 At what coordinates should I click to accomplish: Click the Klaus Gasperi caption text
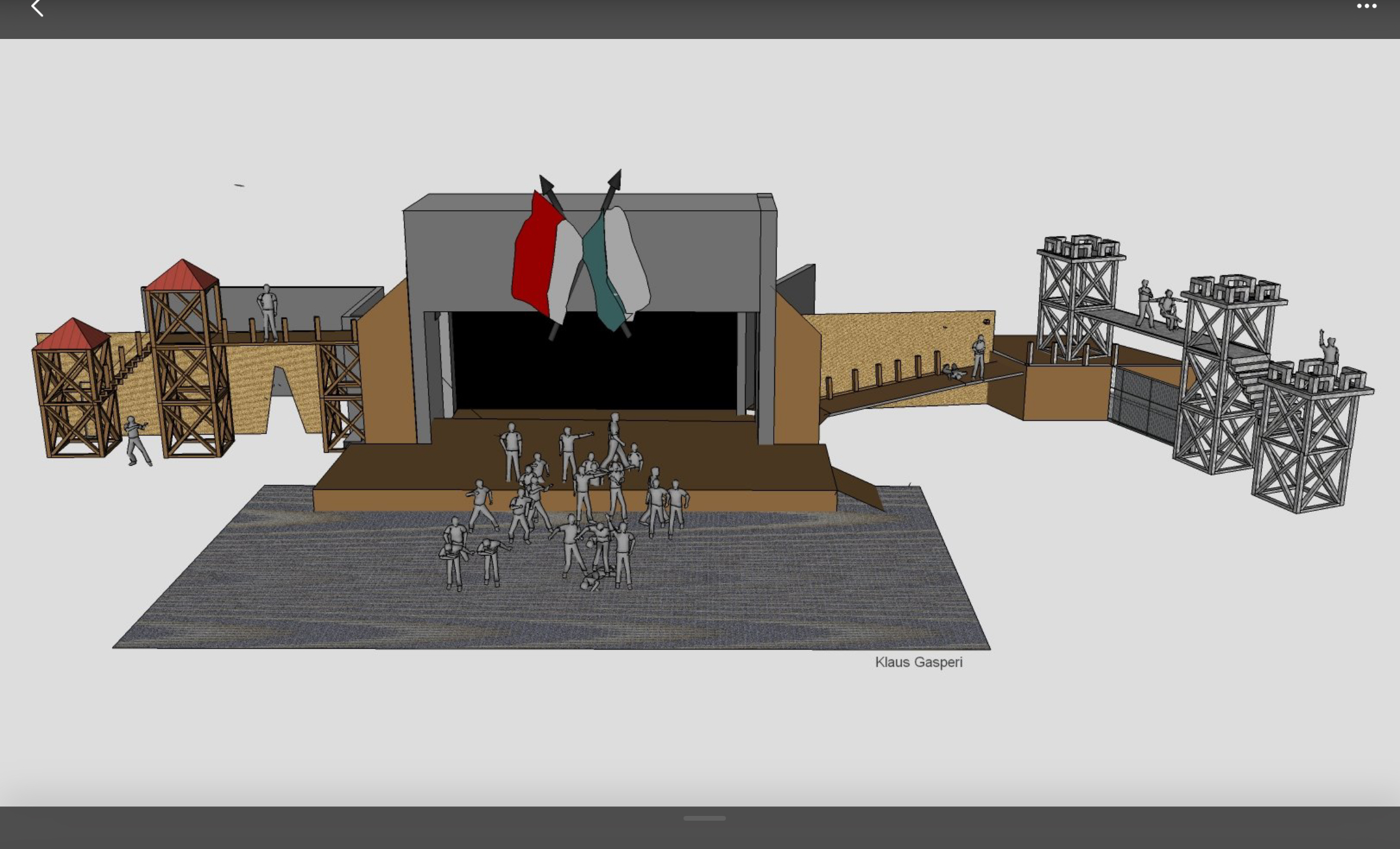918,662
